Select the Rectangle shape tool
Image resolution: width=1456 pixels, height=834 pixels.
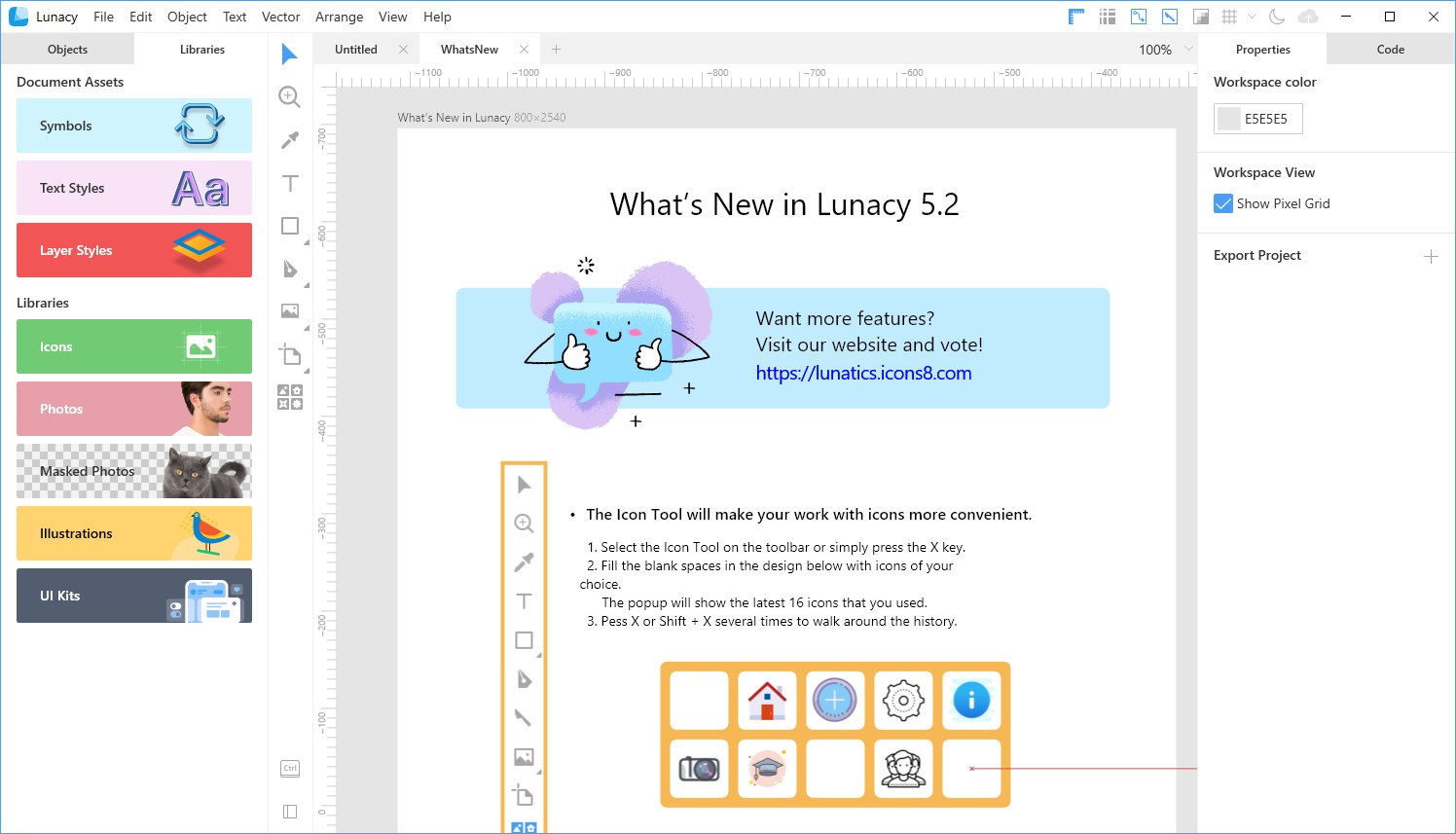click(290, 226)
